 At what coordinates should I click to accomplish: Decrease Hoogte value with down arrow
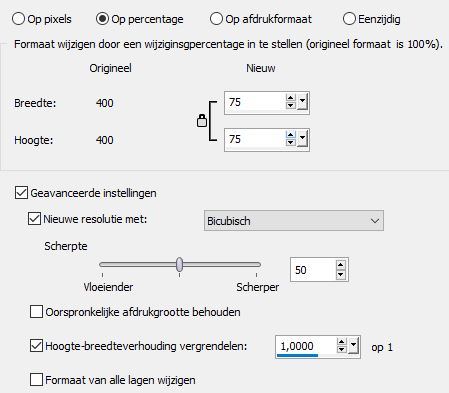(x=291, y=142)
